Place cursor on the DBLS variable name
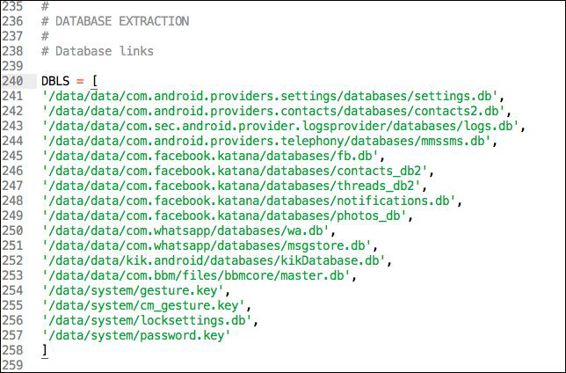This screenshot has height=373, width=566. click(x=55, y=81)
